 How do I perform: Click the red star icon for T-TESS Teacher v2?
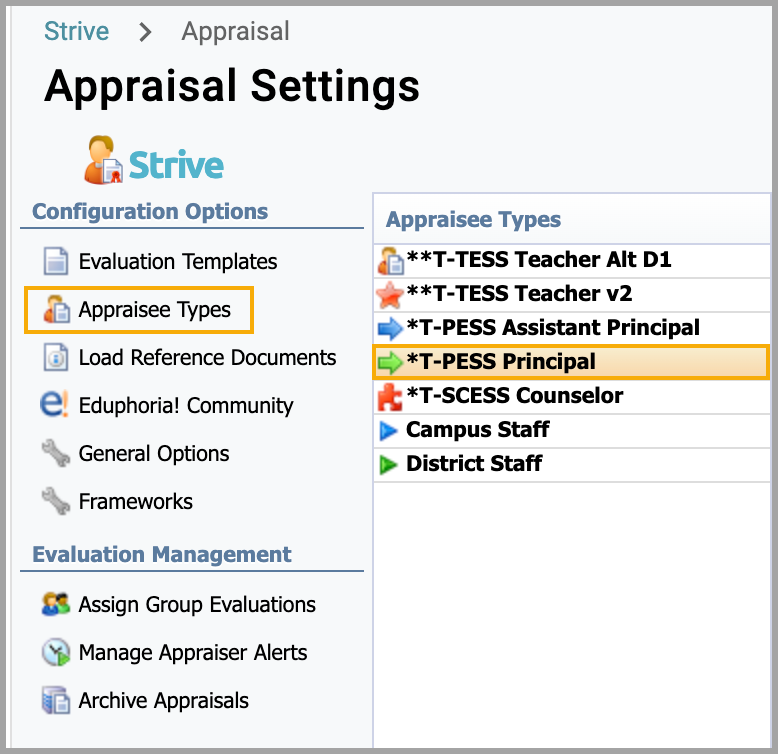tap(390, 295)
